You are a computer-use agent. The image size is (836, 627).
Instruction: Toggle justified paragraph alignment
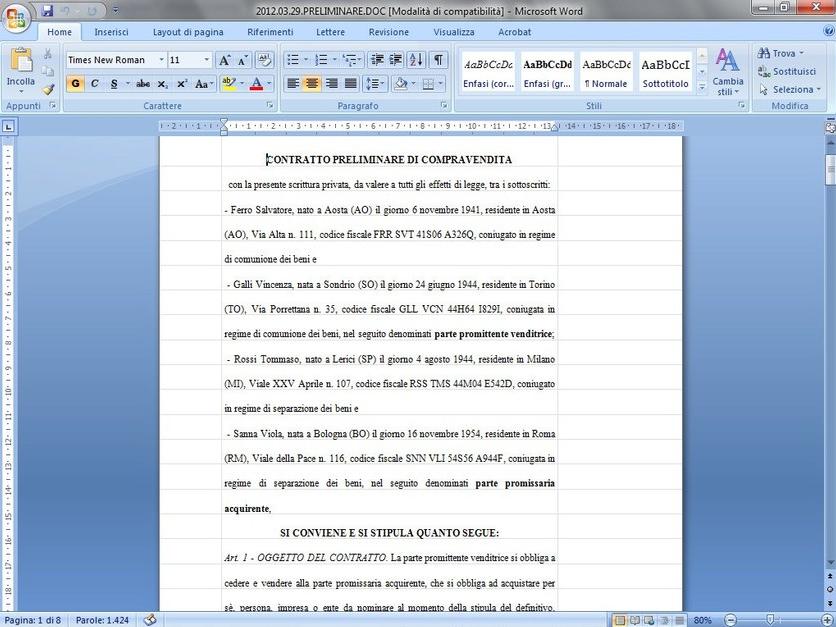pyautogui.click(x=350, y=84)
